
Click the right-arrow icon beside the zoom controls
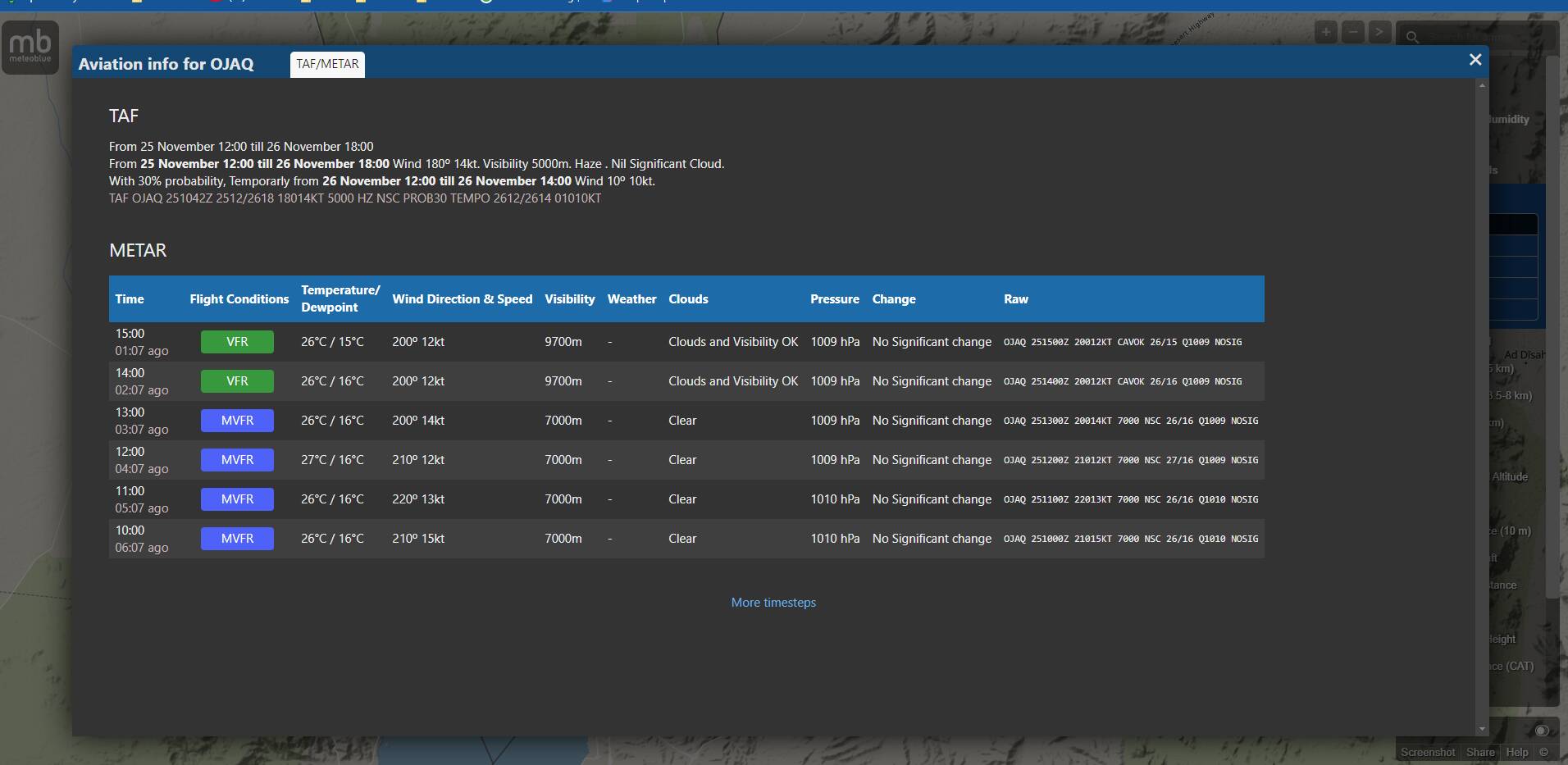[1379, 32]
